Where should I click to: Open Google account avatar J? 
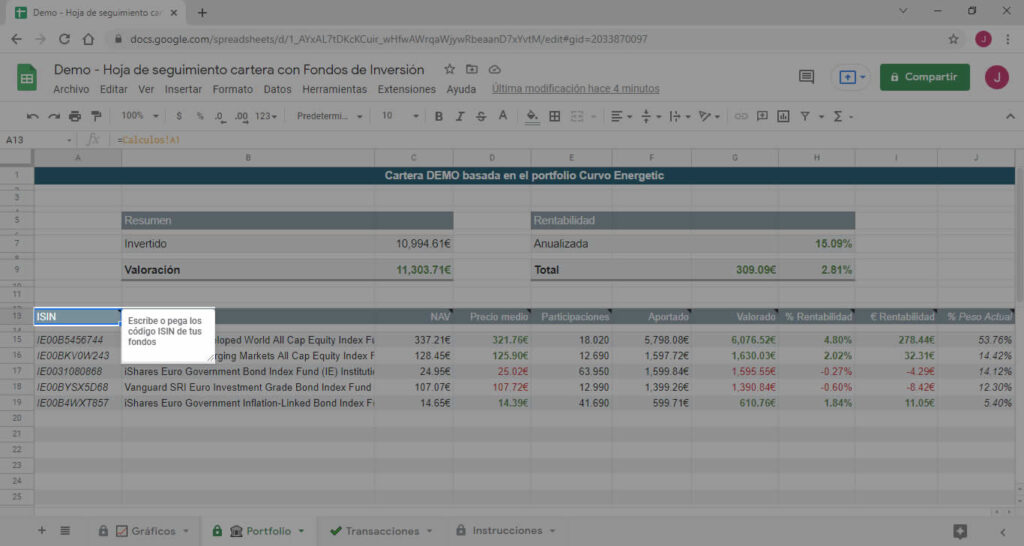pyautogui.click(x=997, y=77)
